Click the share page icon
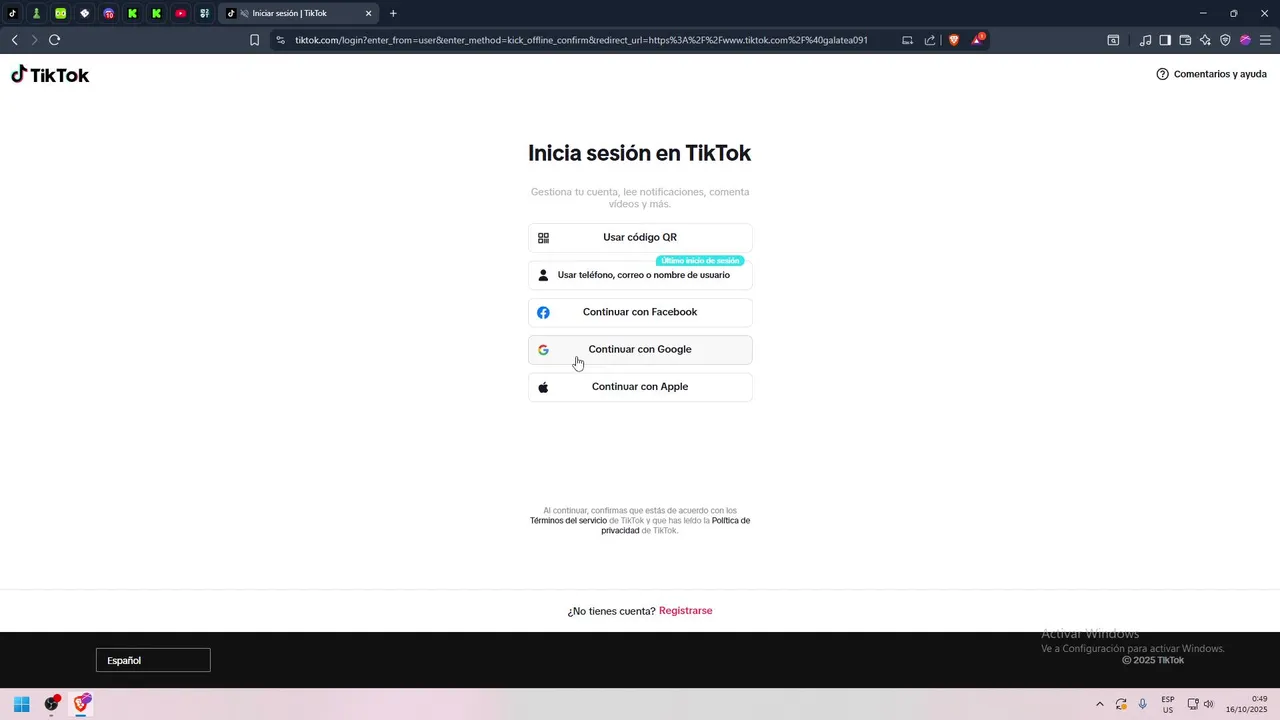The height and width of the screenshot is (720, 1280). click(930, 40)
